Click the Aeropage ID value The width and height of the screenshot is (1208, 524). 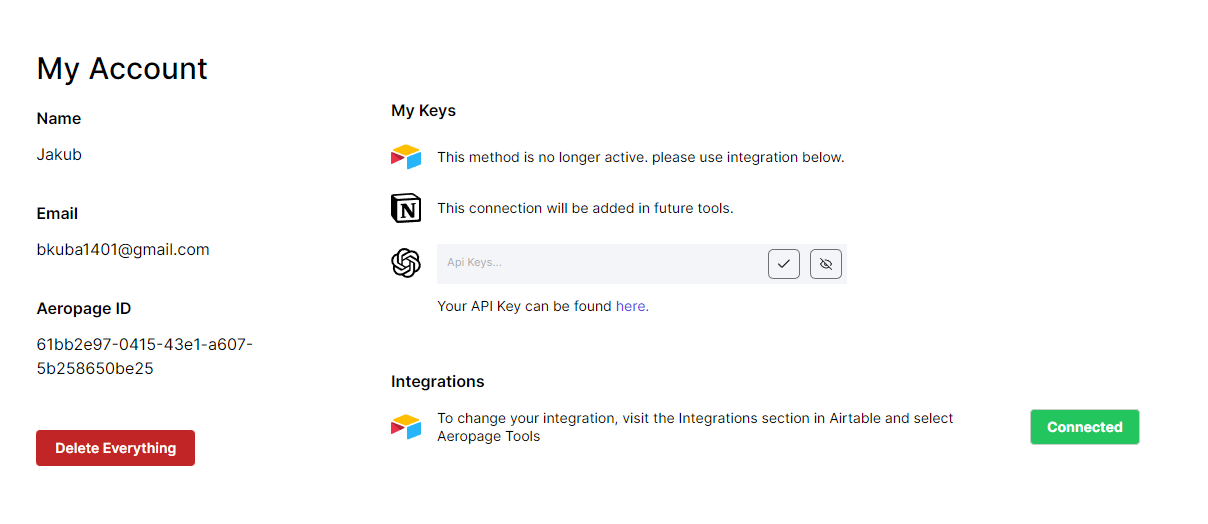[145, 356]
